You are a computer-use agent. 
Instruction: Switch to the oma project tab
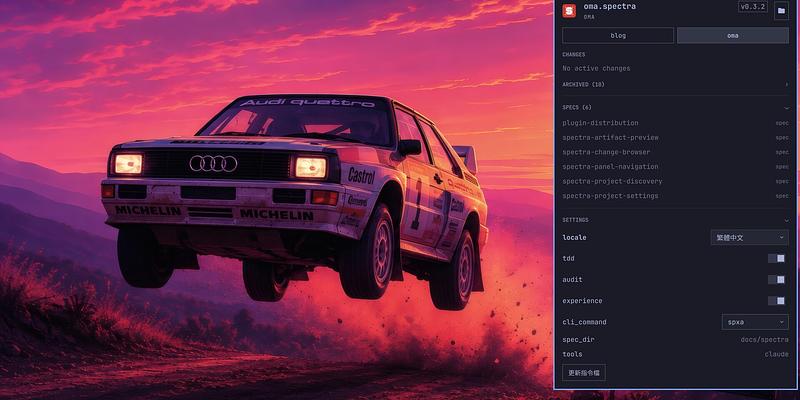point(733,35)
